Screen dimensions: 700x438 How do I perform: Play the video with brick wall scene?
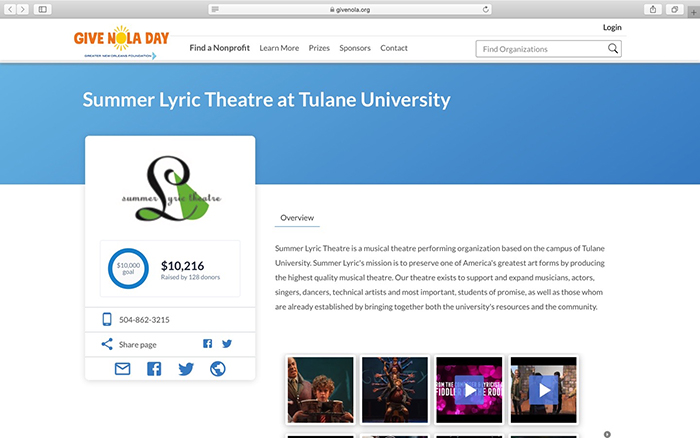pyautogui.click(x=544, y=390)
